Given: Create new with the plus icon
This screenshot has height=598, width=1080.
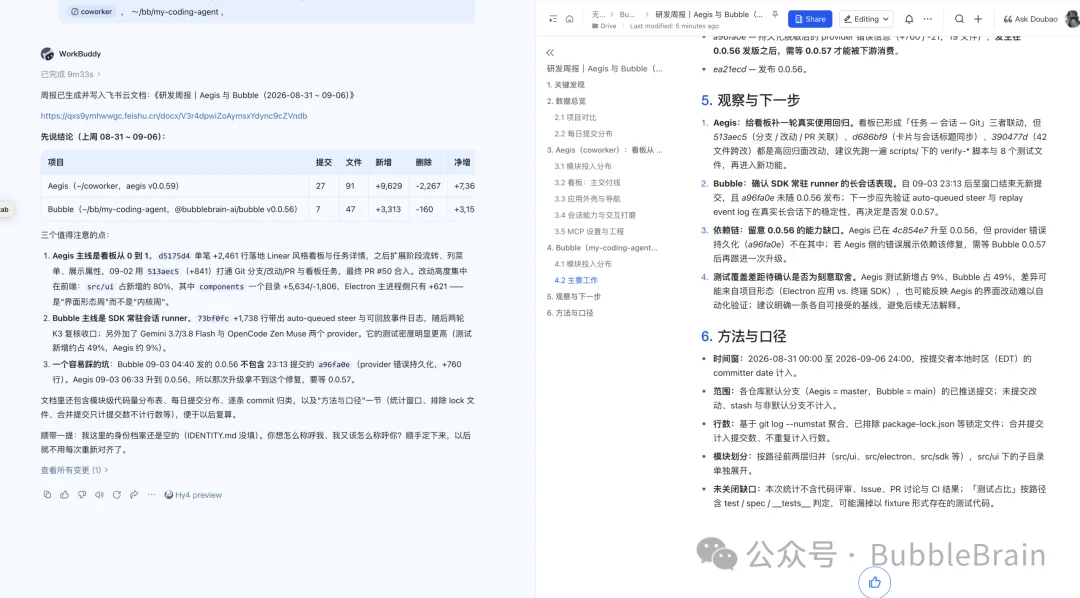Looking at the screenshot, I should tap(978, 19).
